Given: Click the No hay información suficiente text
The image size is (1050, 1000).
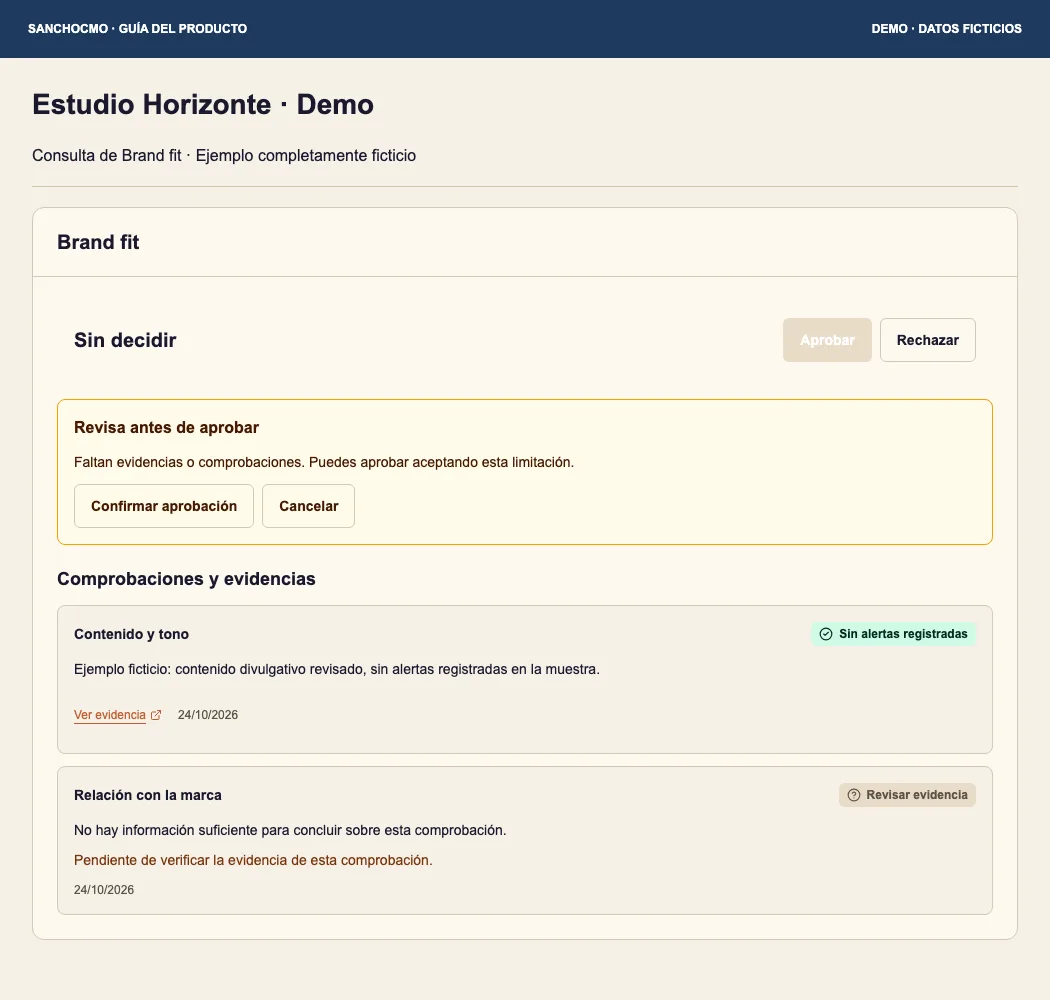Looking at the screenshot, I should pyautogui.click(x=290, y=830).
